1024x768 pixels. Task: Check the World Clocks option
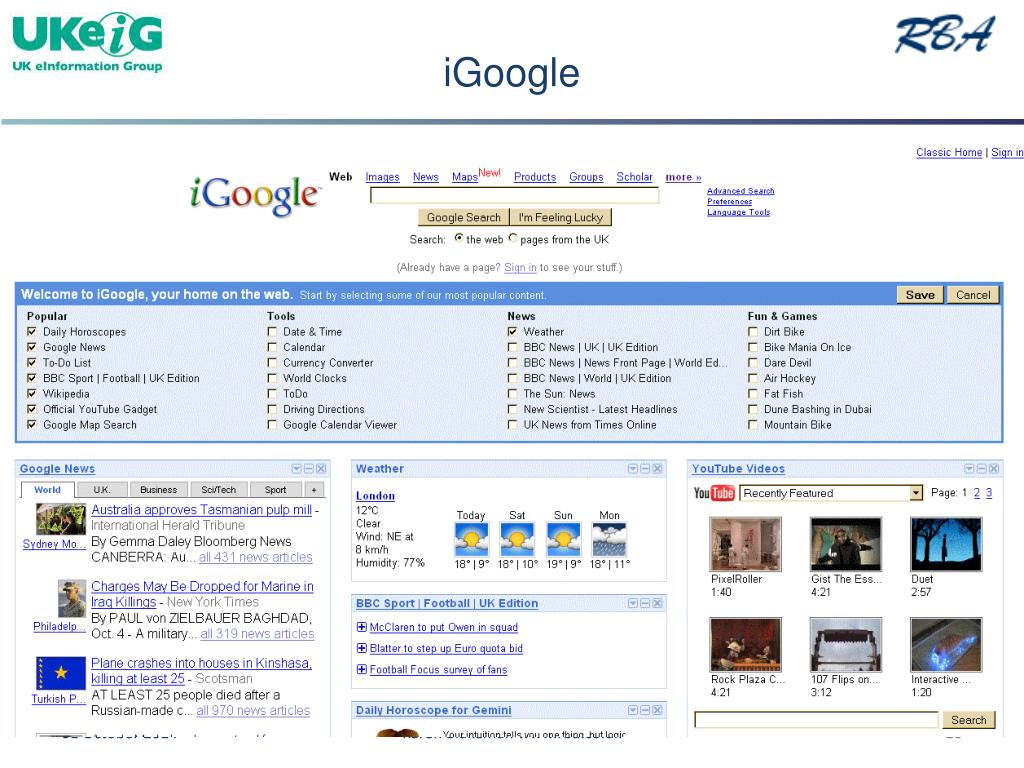tap(272, 378)
